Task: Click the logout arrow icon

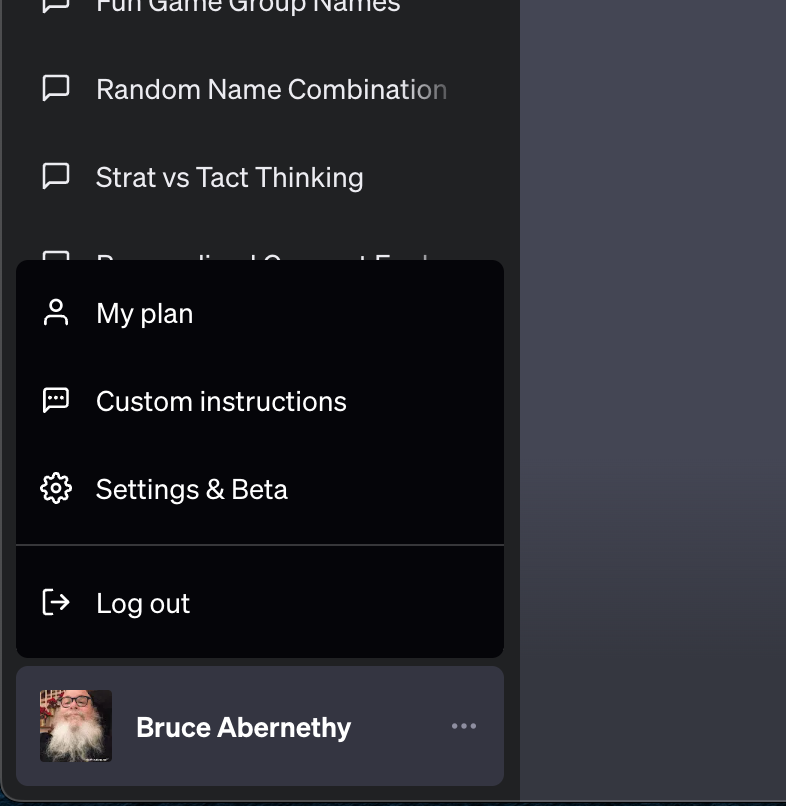Action: [x=56, y=602]
